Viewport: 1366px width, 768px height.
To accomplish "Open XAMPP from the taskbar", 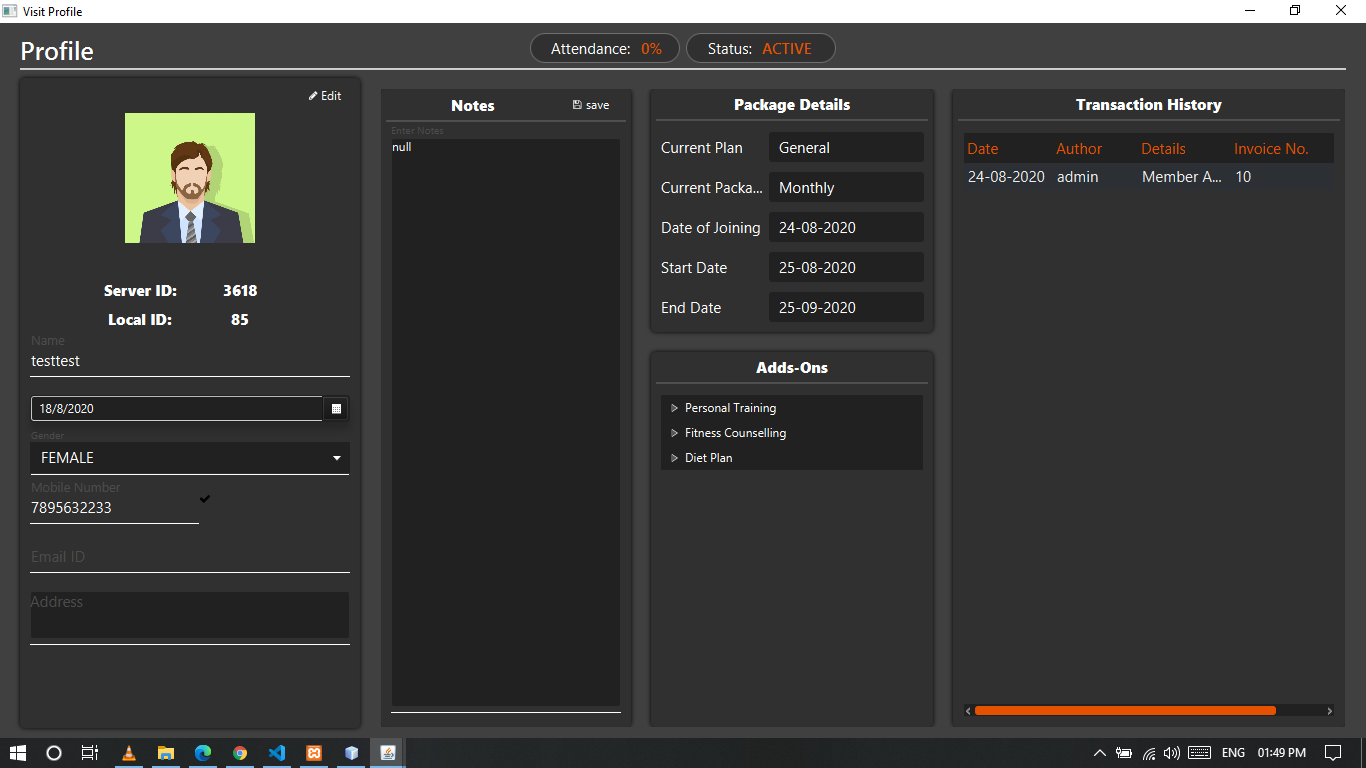I will coord(314,753).
